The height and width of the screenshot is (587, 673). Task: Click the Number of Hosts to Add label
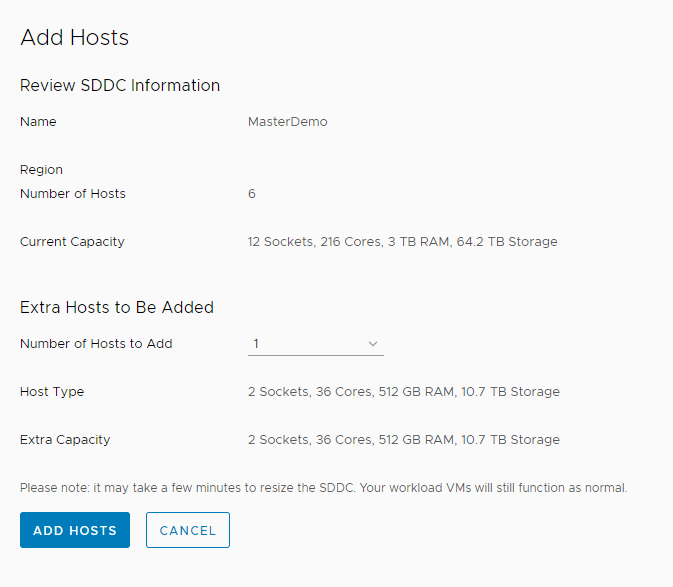coord(96,344)
